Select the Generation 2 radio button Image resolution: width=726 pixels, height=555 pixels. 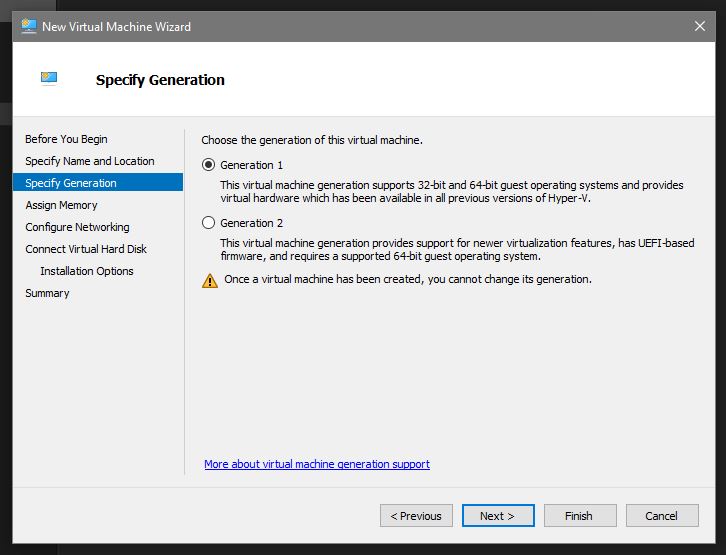point(209,223)
